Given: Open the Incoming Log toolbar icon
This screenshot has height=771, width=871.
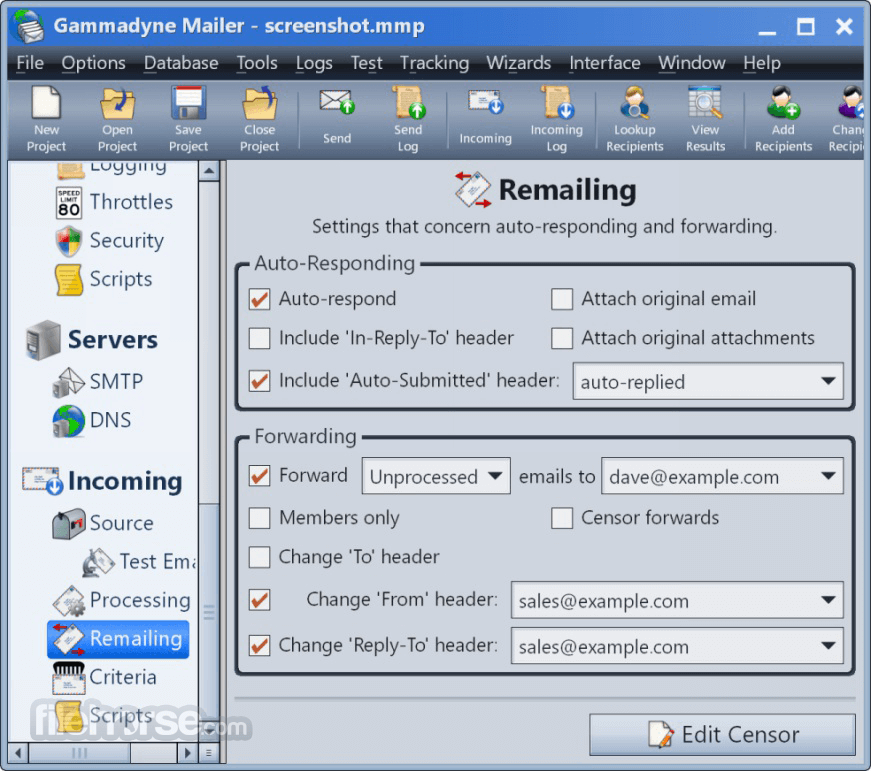Looking at the screenshot, I should click(x=557, y=119).
